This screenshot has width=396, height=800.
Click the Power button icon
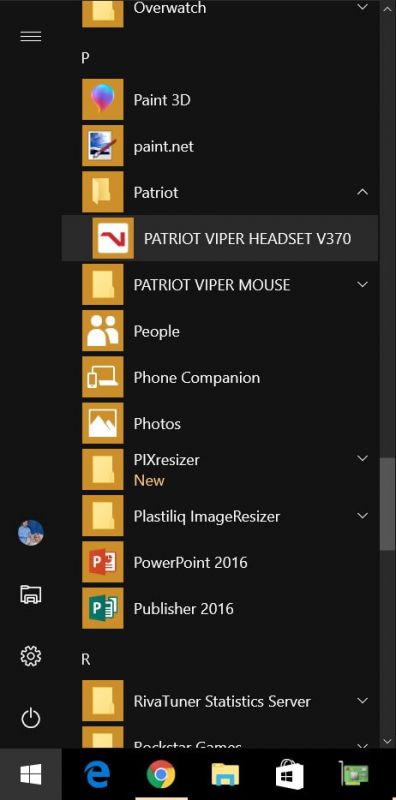(31, 719)
